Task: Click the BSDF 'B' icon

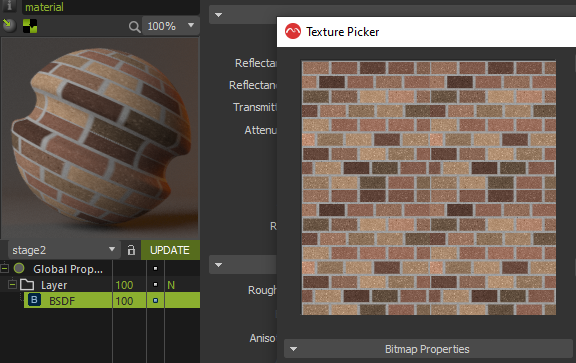Action: coord(34,300)
